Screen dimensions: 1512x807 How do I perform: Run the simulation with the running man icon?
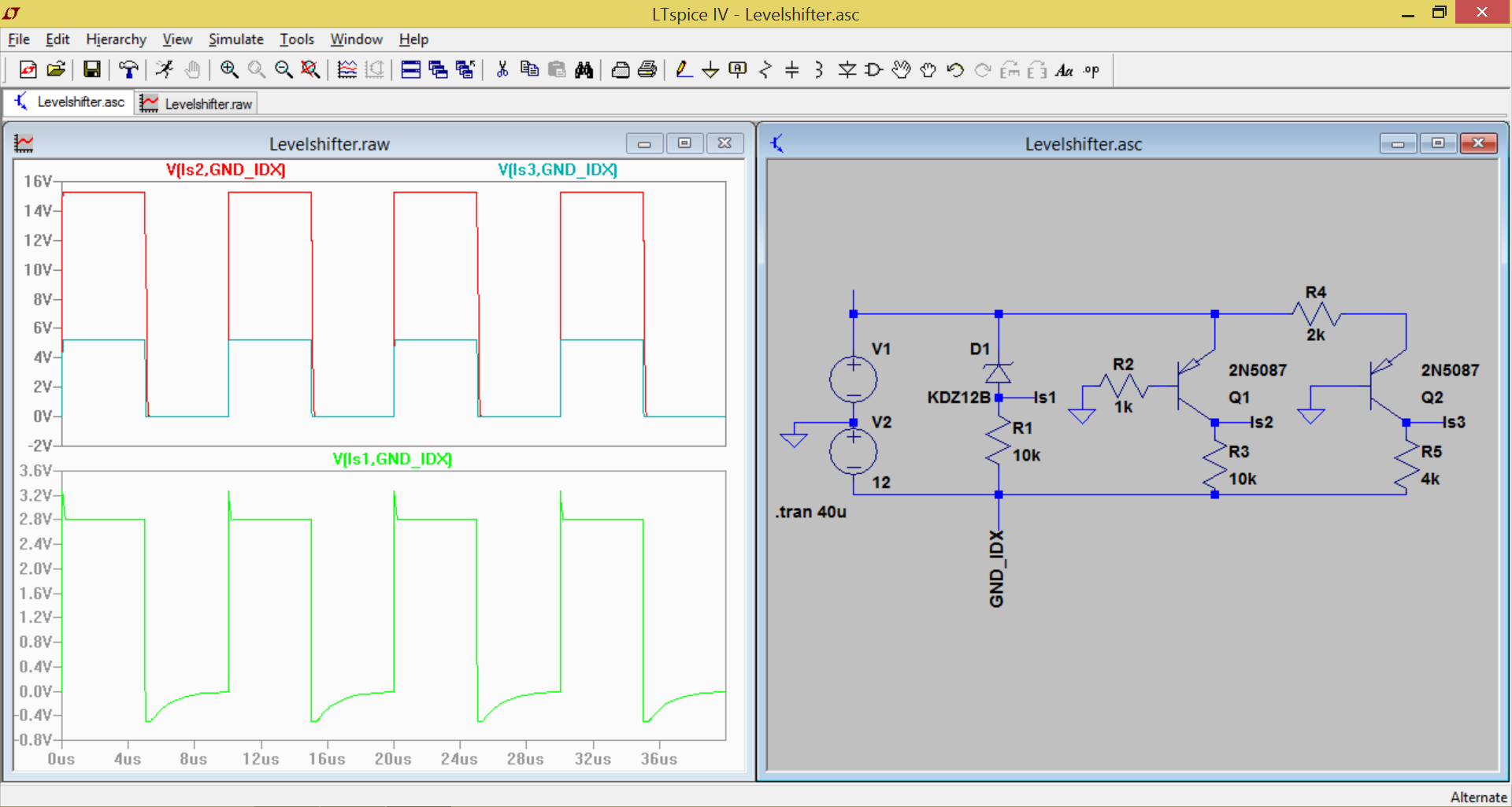(x=165, y=70)
